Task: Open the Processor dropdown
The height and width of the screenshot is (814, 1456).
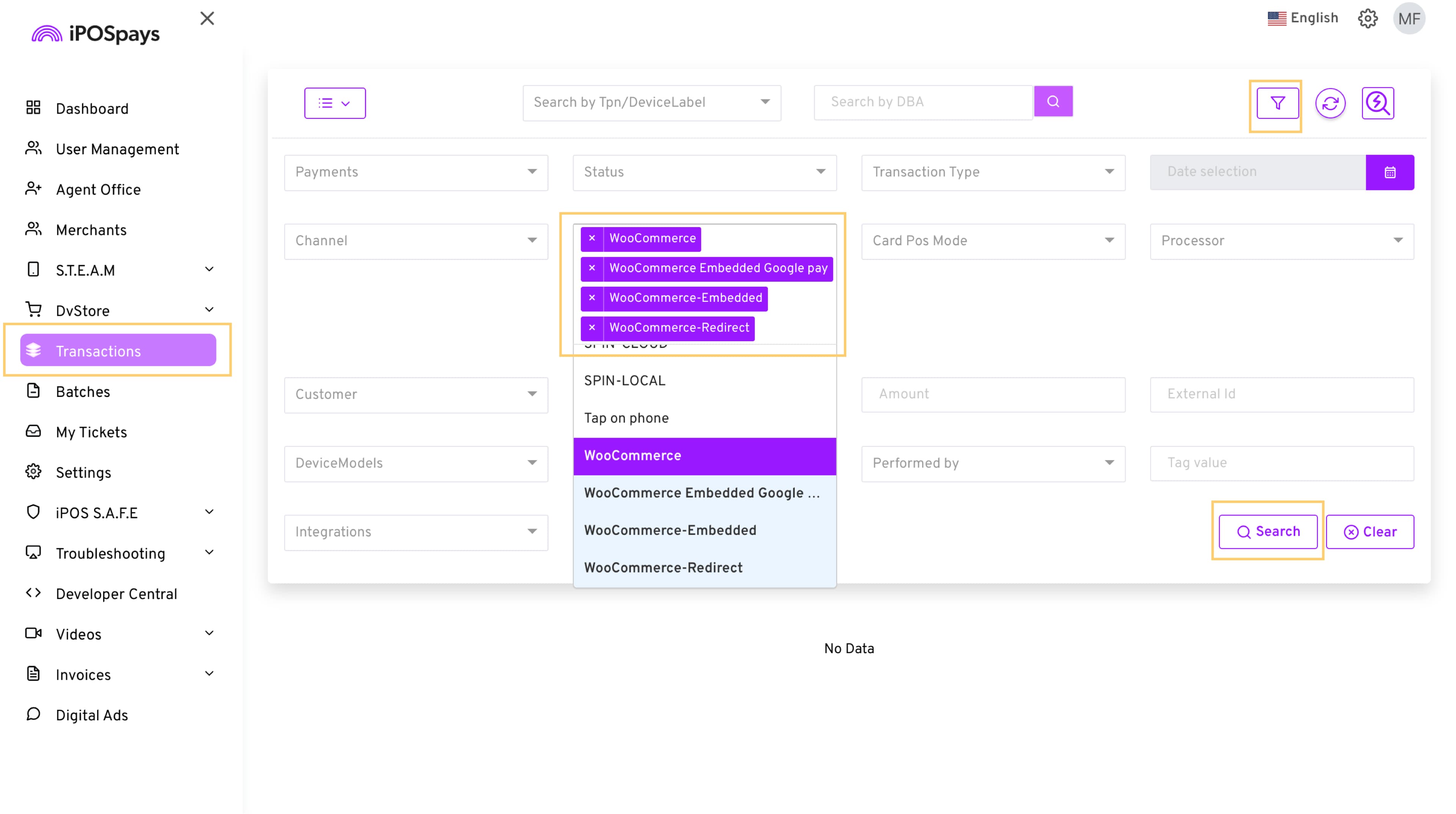Action: [1282, 242]
